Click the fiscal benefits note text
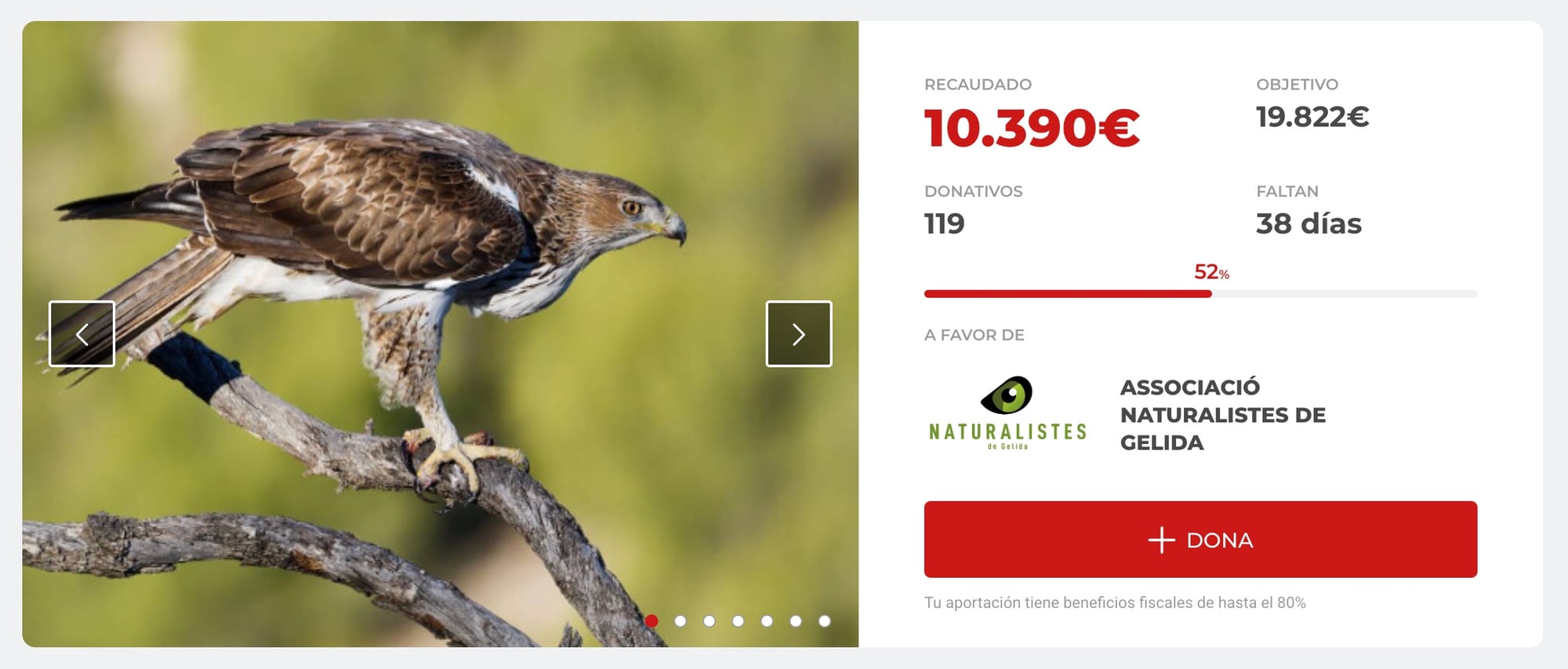The height and width of the screenshot is (669, 1568). [x=1115, y=603]
